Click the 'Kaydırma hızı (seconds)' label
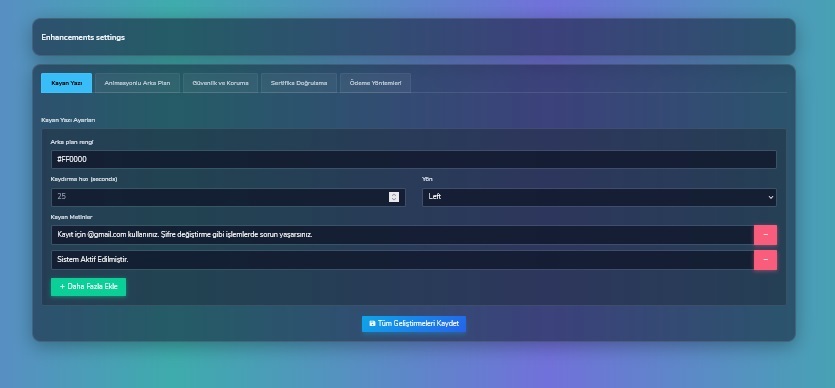This screenshot has width=835, height=388. (x=84, y=179)
